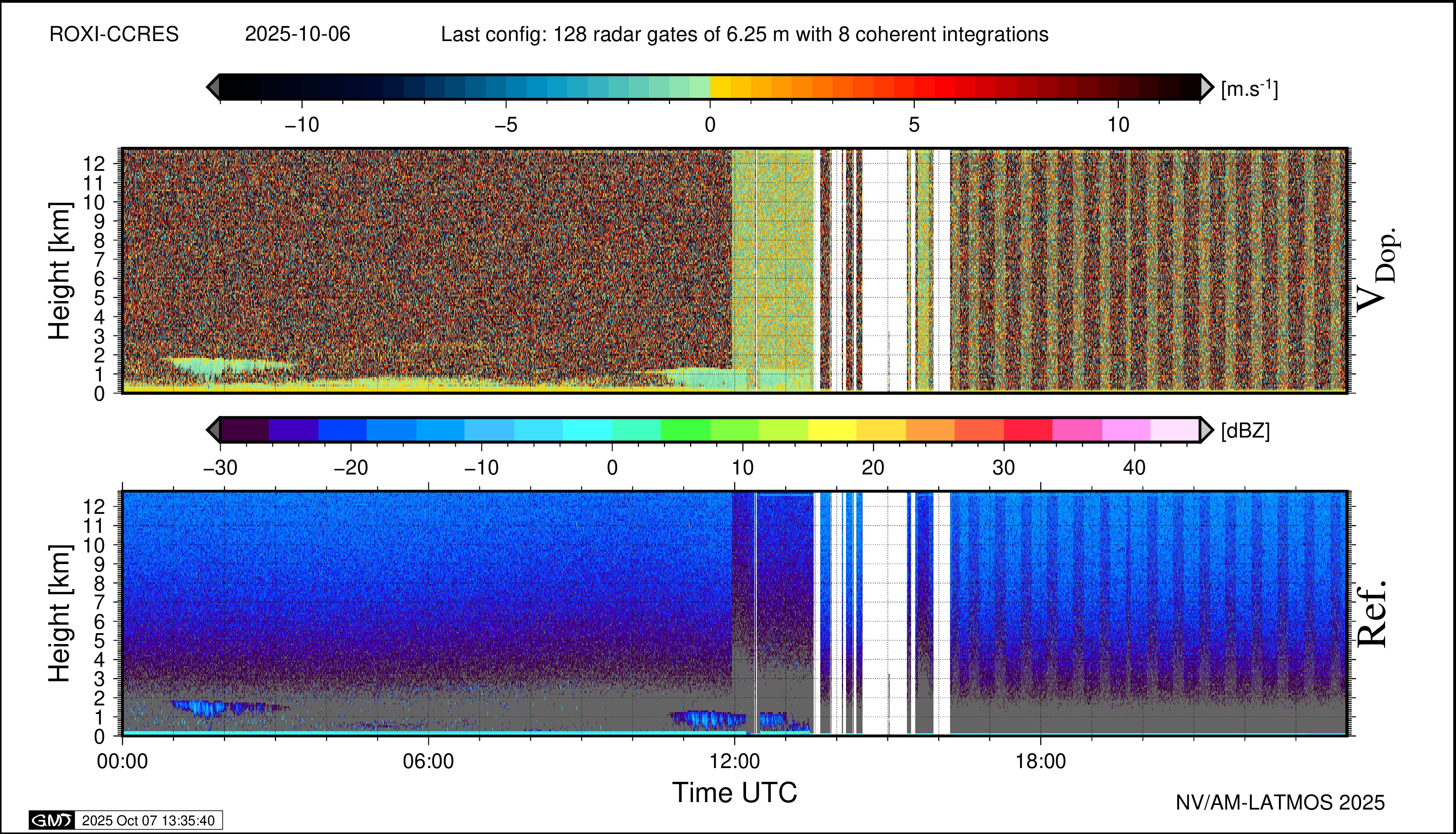Click the 18:00 time axis label
Viewport: 1456px width, 834px height.
coord(1041,761)
